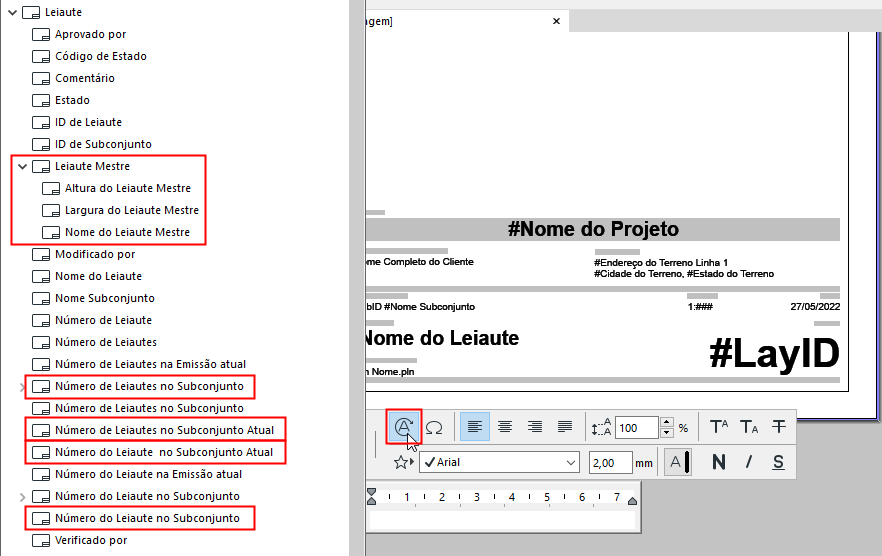Click the #Nome Subconjunto text in layout
882x556 pixels.
click(x=429, y=307)
